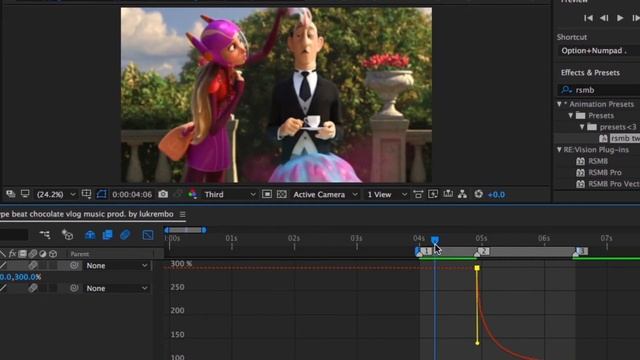Toggle motion blur switch on first layer
The height and width of the screenshot is (360, 640).
tap(33, 266)
